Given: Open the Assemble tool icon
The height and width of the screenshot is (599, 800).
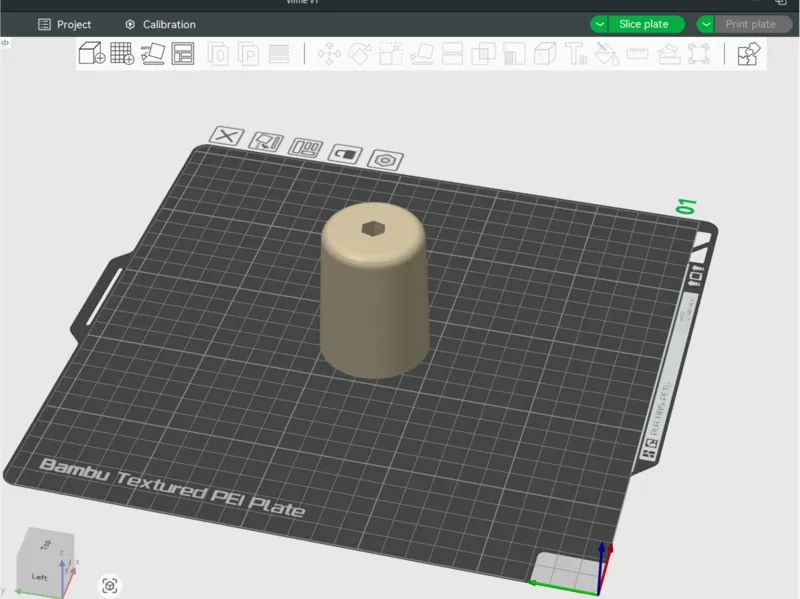Looking at the screenshot, I should pos(668,54).
